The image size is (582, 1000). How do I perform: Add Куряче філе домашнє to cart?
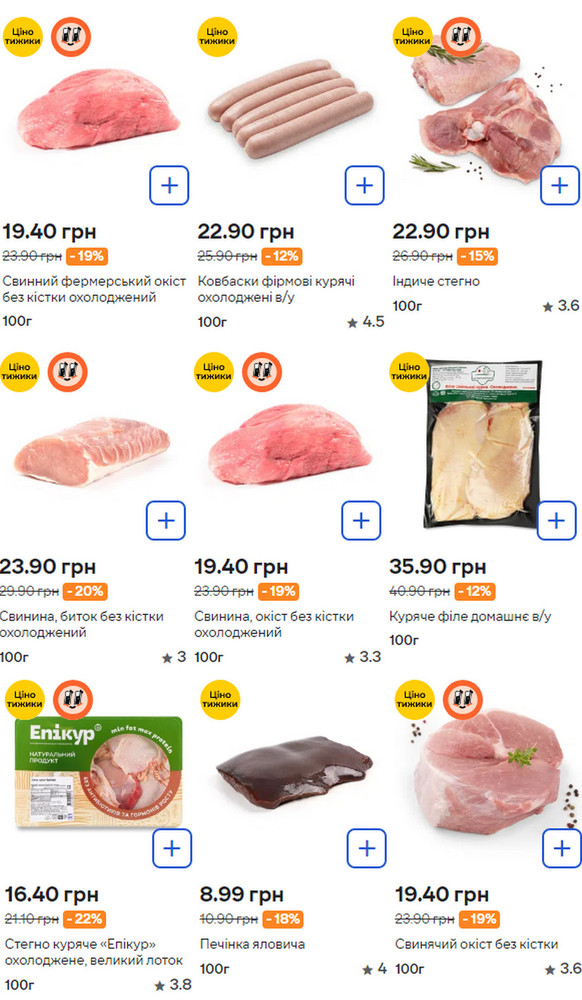tap(557, 520)
